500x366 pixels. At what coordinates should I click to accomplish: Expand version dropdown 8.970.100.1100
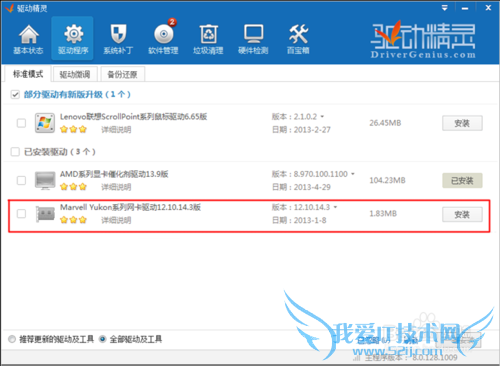coord(353,174)
